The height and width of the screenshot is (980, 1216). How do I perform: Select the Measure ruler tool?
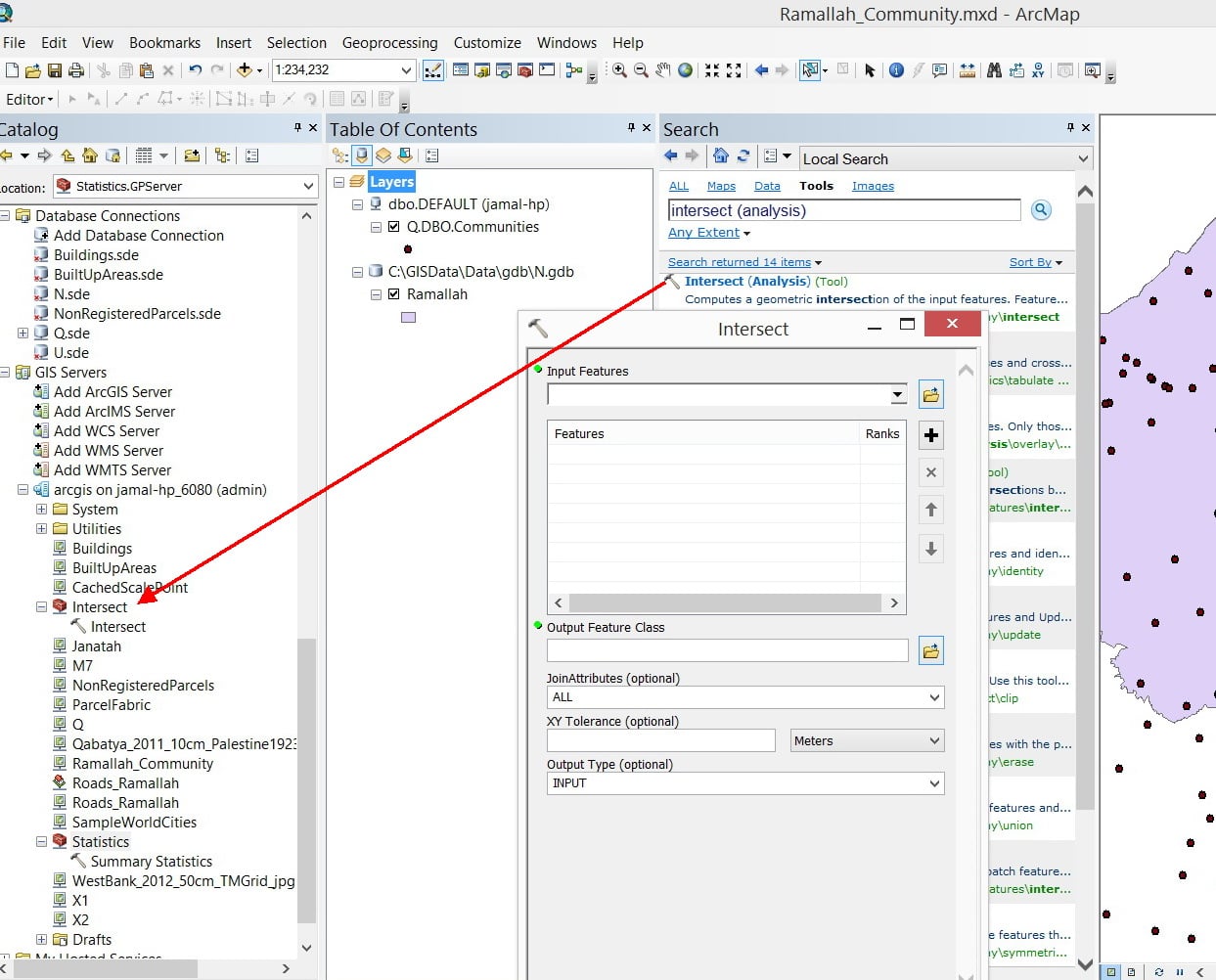[968, 70]
